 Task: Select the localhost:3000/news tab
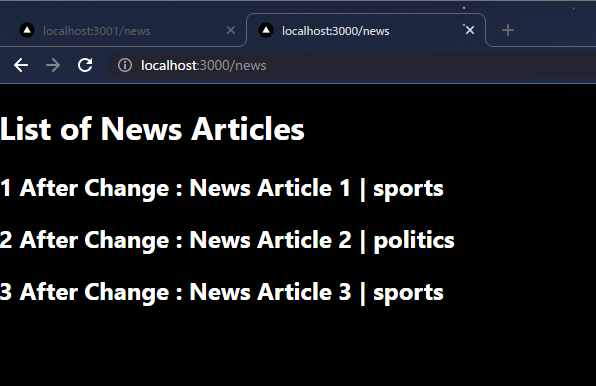(x=366, y=30)
